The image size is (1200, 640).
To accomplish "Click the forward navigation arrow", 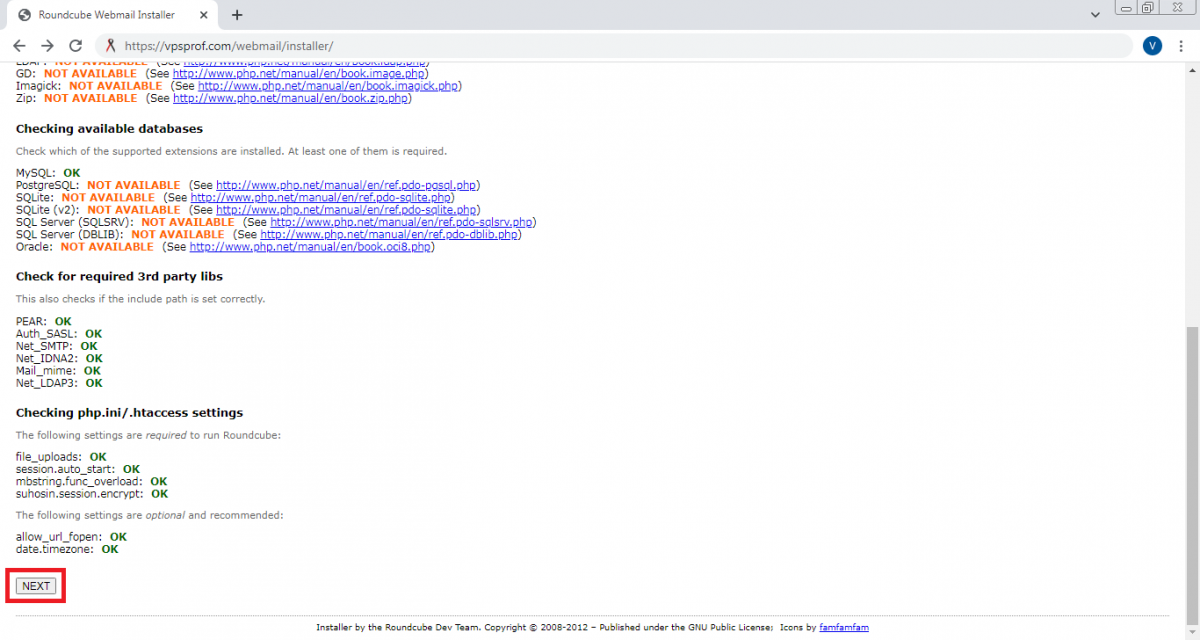I will (x=47, y=45).
